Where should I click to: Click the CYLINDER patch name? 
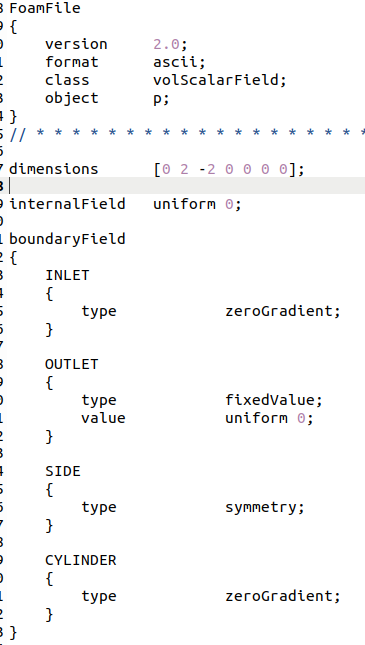point(81,560)
